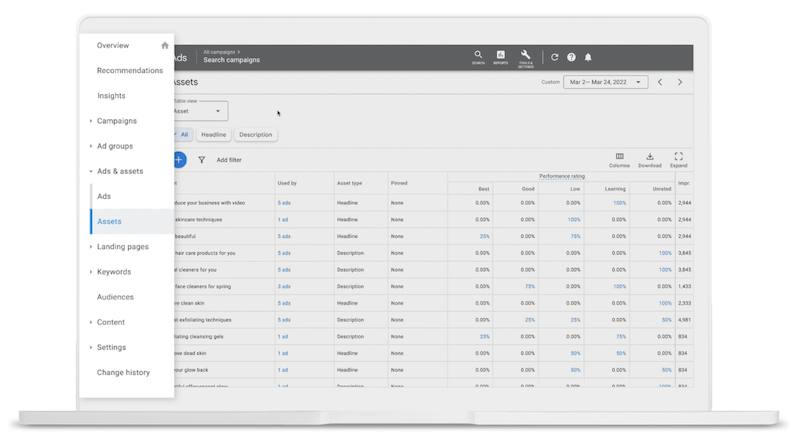Click the Asset type column header
Image resolution: width=800 pixels, height=440 pixels.
(x=349, y=183)
